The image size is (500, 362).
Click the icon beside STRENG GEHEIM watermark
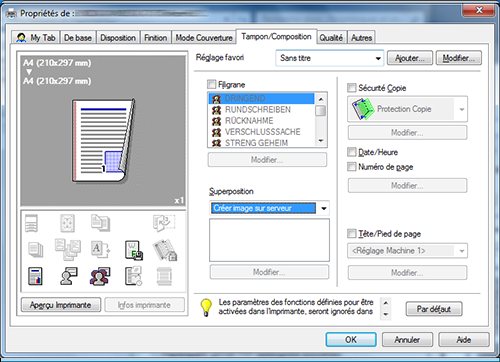217,143
